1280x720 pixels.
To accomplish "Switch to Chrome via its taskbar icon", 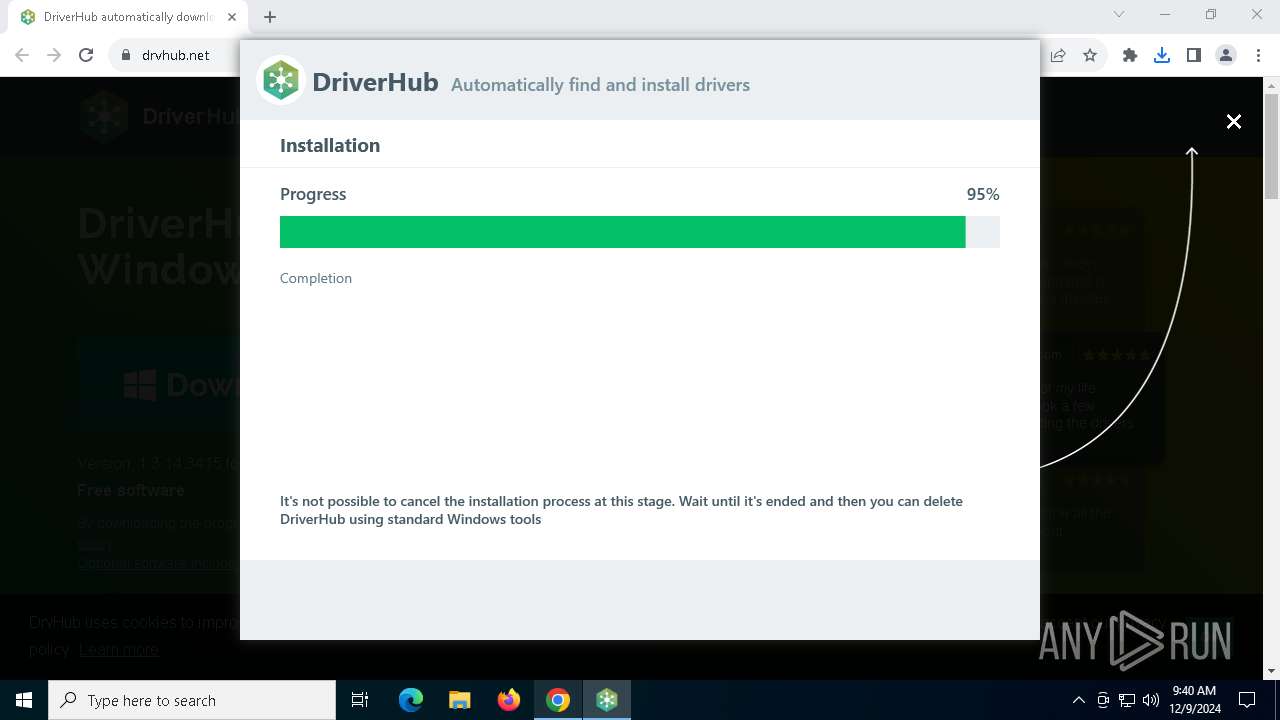I will pos(558,700).
